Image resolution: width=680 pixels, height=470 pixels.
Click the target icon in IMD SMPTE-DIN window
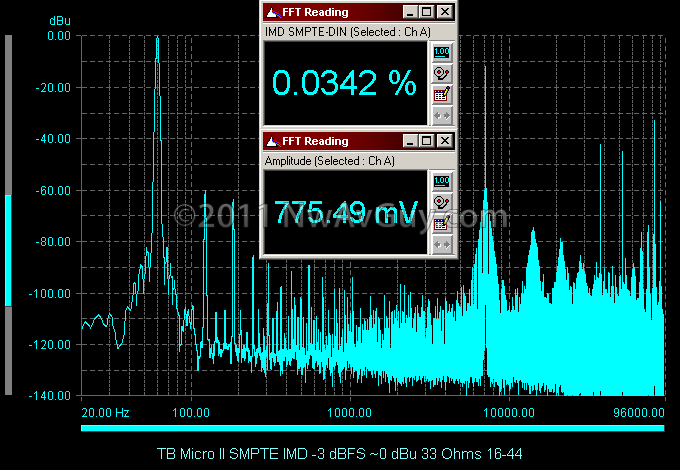441,73
